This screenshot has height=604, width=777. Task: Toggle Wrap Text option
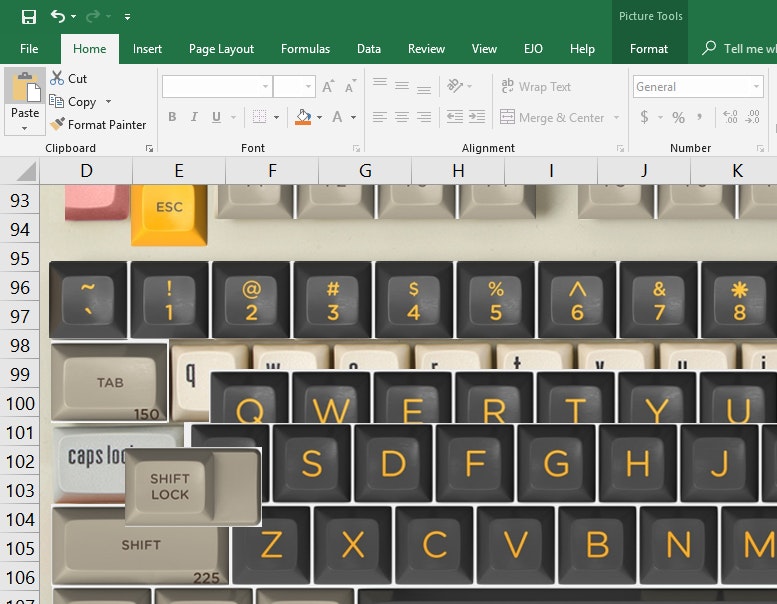click(536, 87)
